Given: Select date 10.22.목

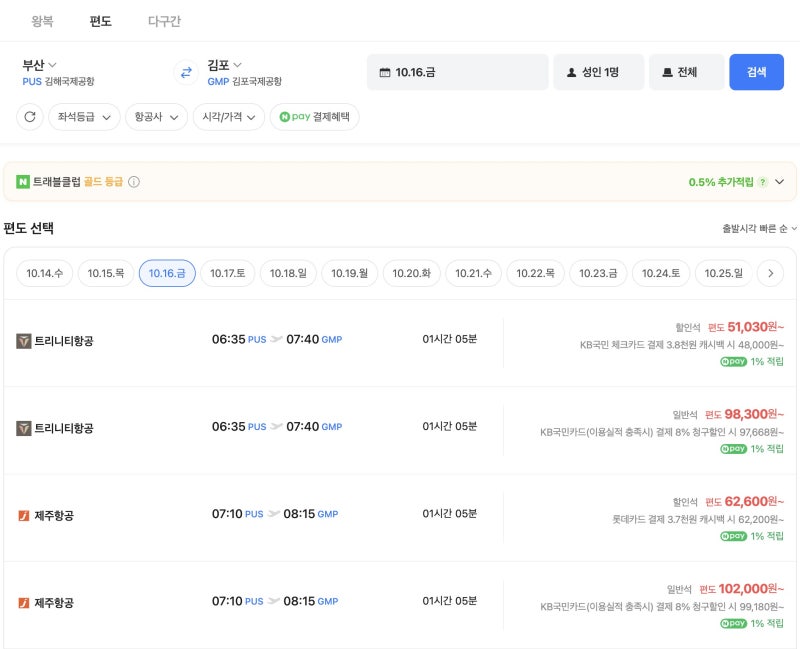Looking at the screenshot, I should tap(535, 273).
